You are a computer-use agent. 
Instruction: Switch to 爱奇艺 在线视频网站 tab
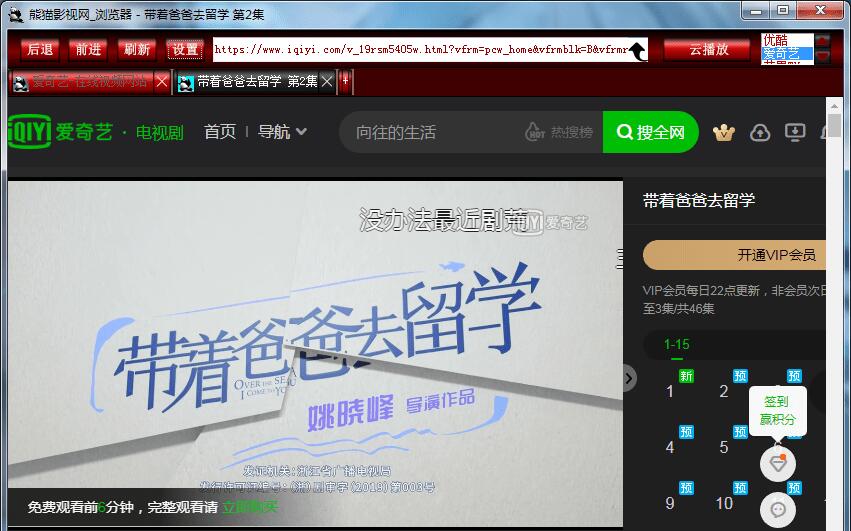tap(88, 82)
